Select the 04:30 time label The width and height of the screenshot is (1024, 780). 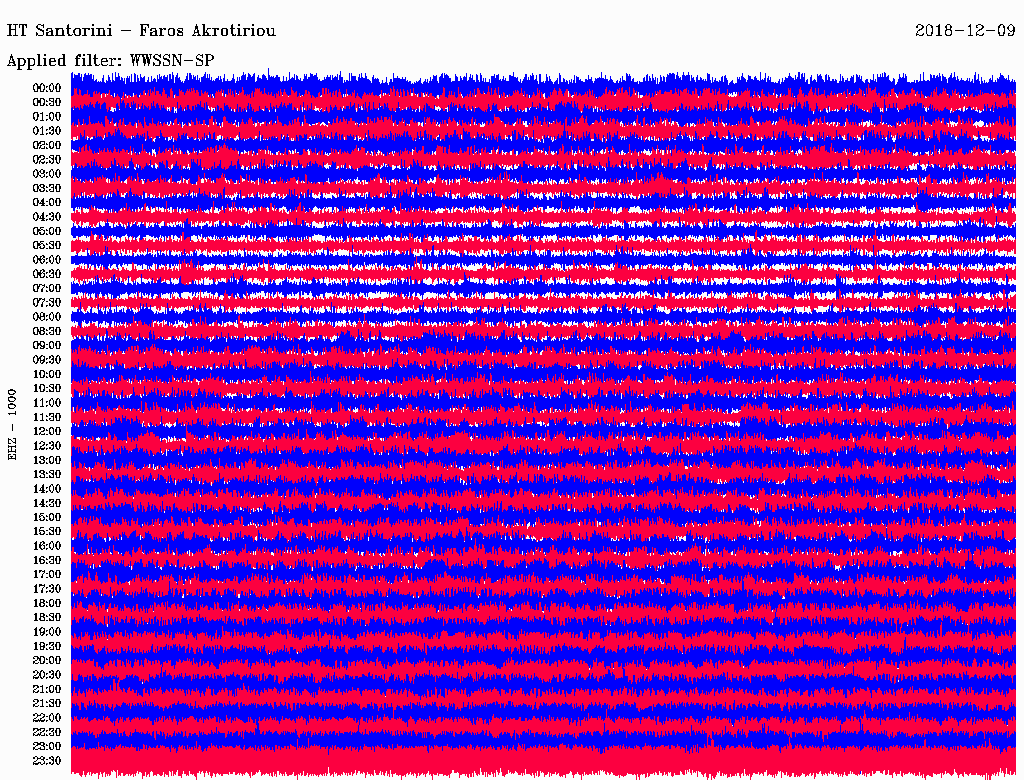(47, 216)
